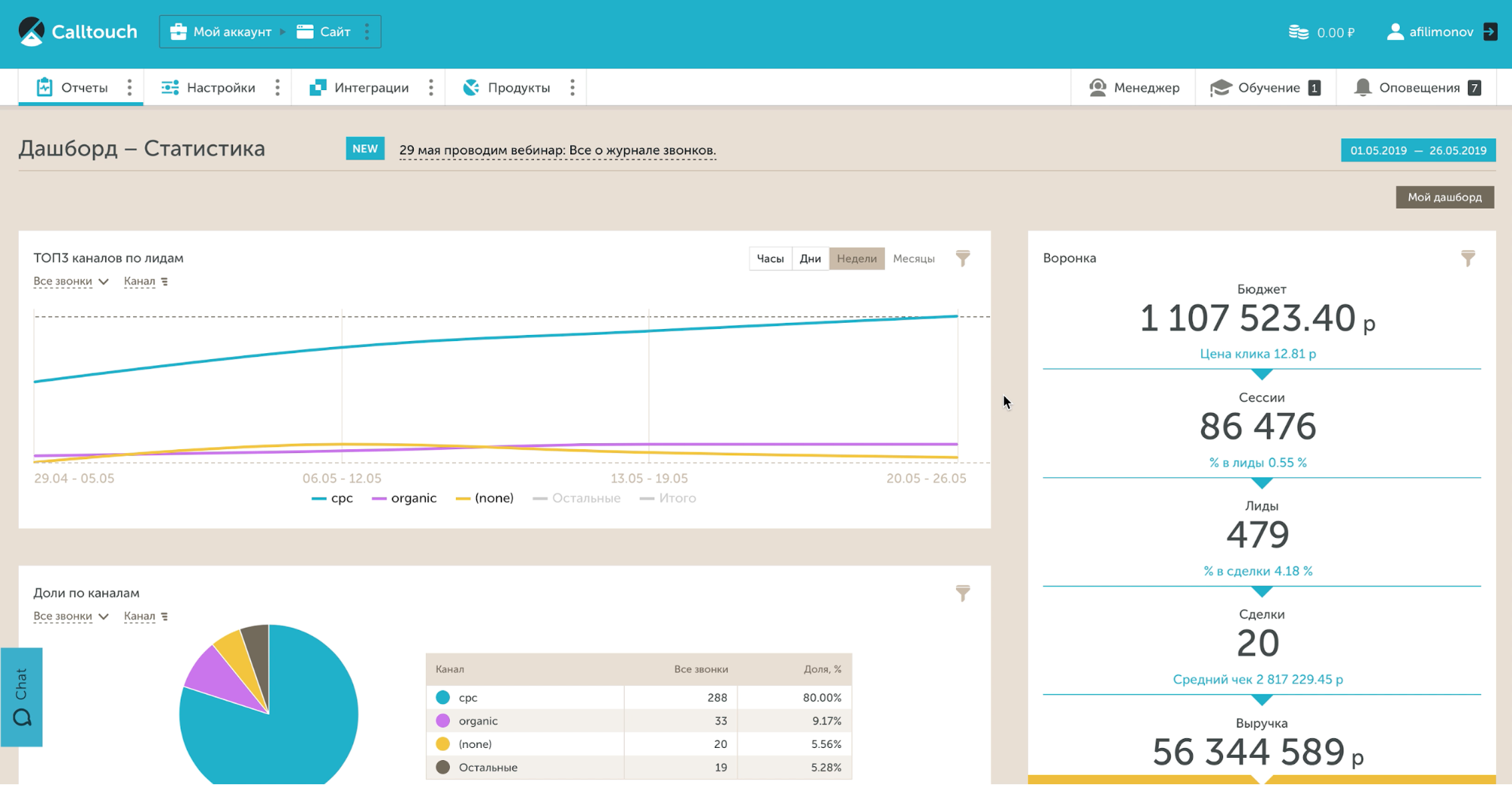This screenshot has height=785, width=1512.
Task: Open the filter on the ТОП3 каналов chart
Action: pyautogui.click(x=962, y=259)
